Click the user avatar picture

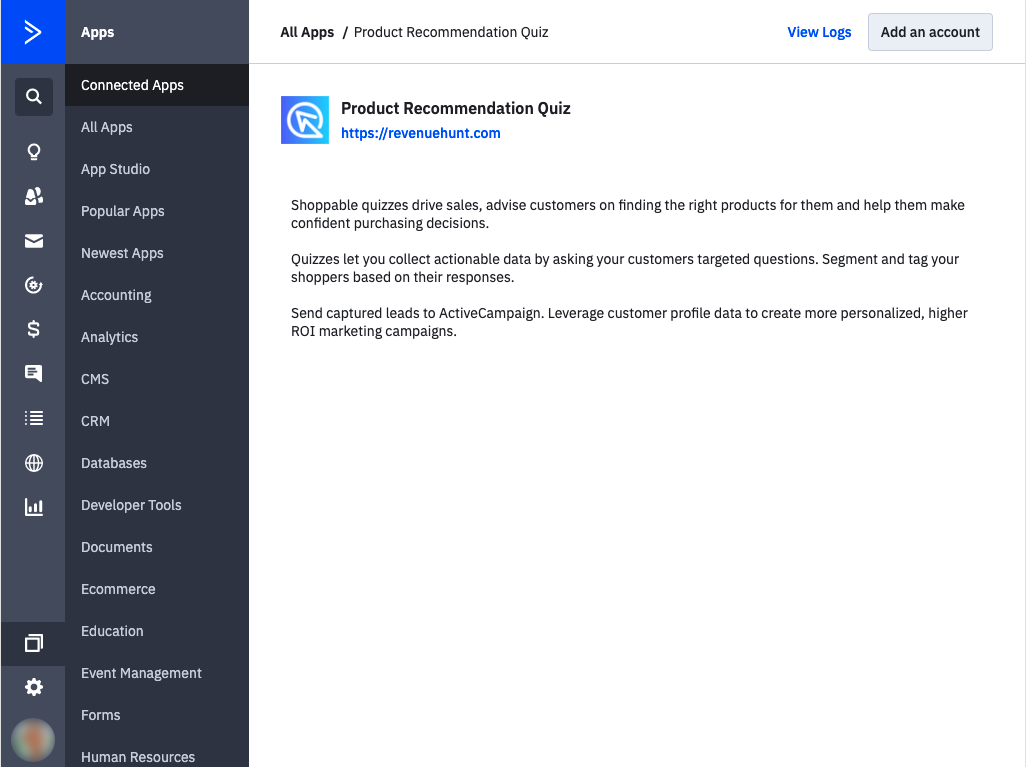[33, 740]
